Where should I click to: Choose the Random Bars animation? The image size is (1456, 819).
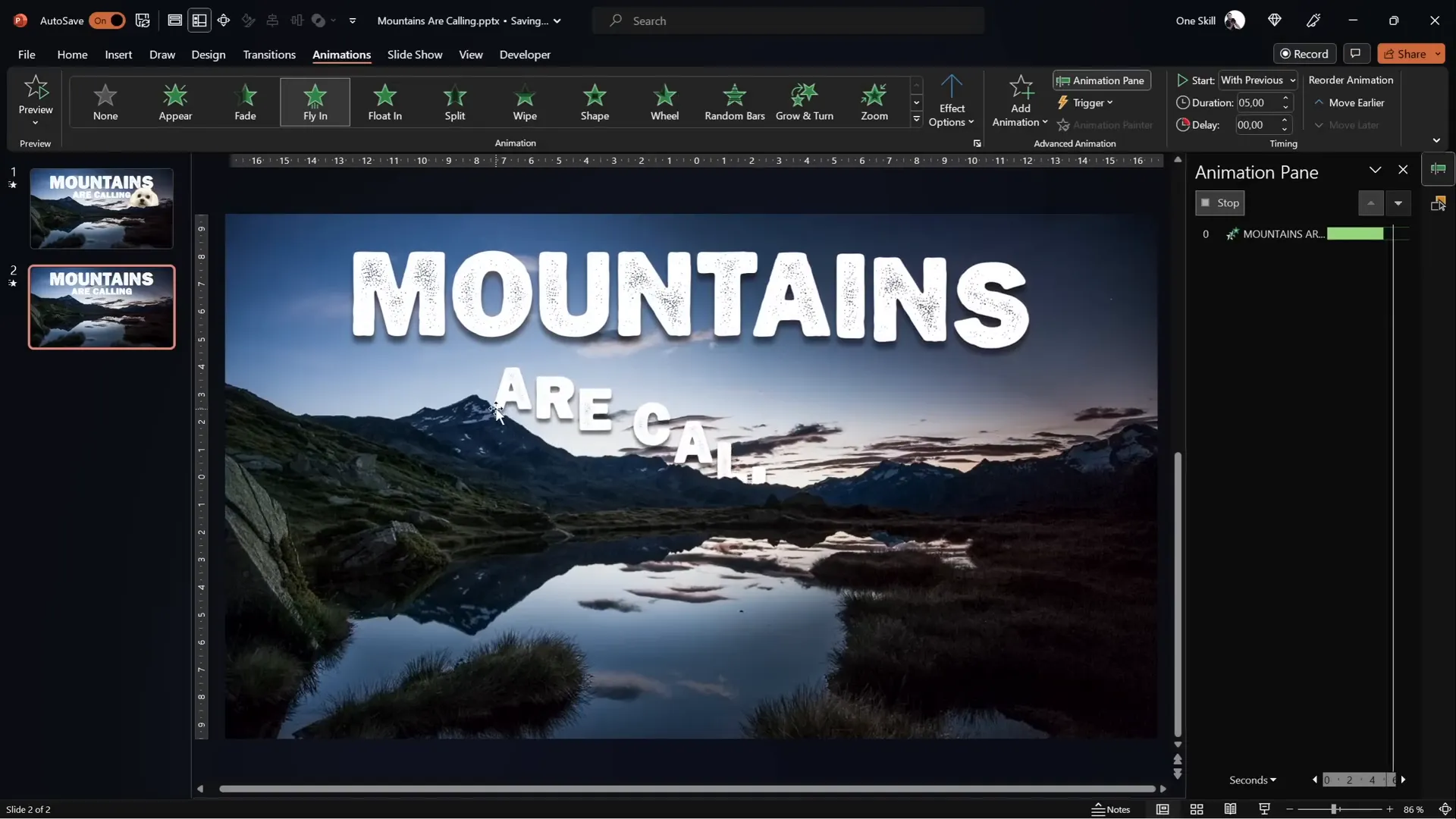733,102
